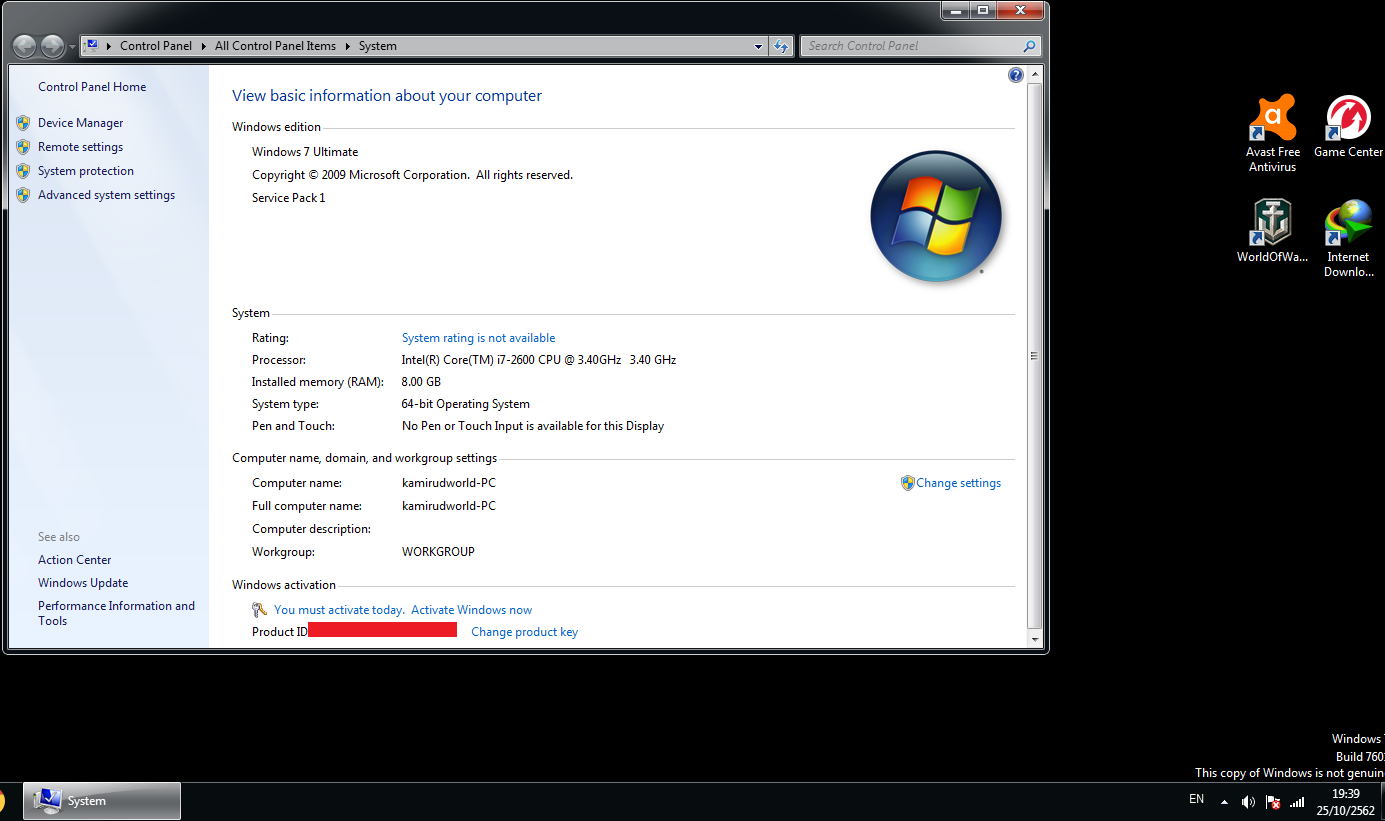Click the 'No Pen or Touch Input' text
Image resolution: width=1385 pixels, height=821 pixels.
pos(533,426)
